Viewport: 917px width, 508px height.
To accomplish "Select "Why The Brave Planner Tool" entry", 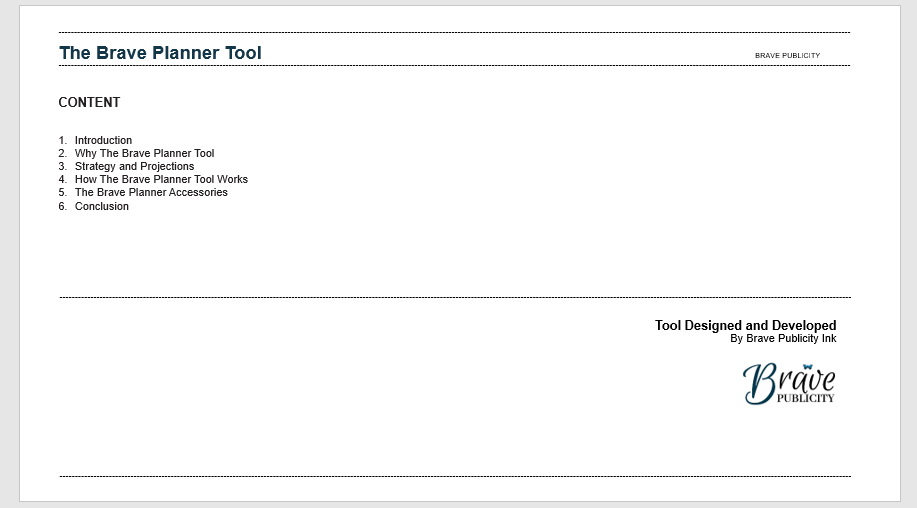I will coord(144,154).
